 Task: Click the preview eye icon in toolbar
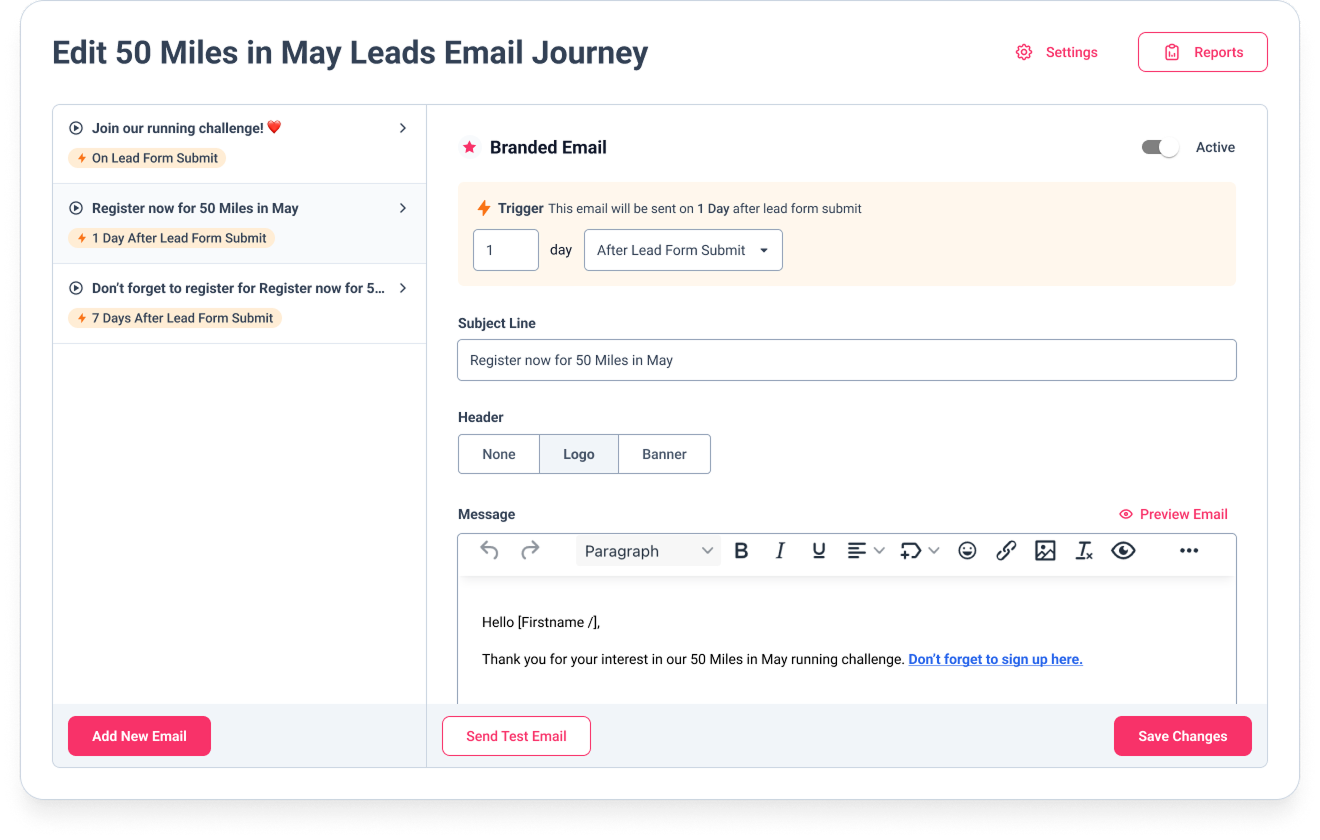click(1123, 551)
